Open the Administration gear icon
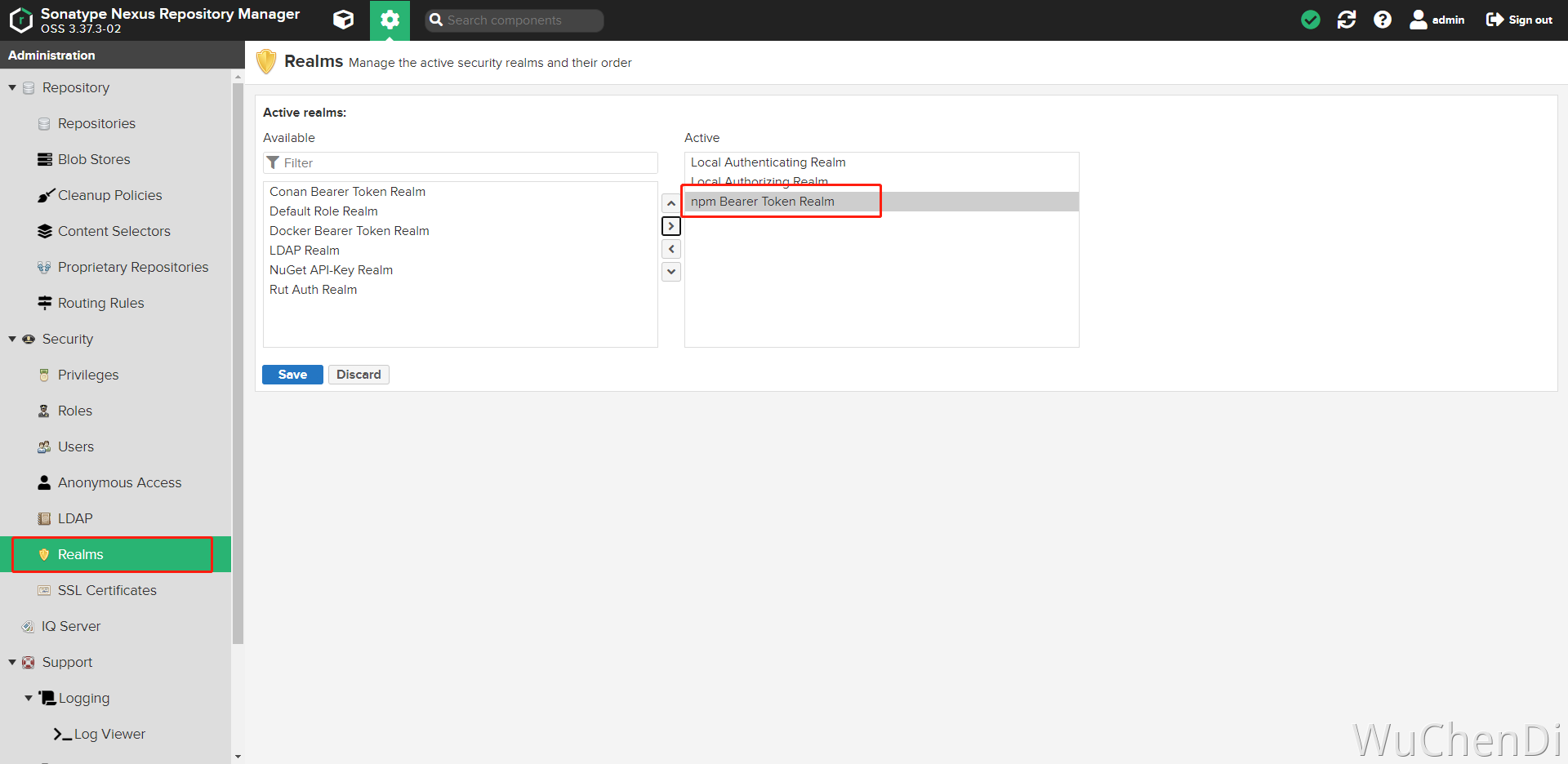 390,20
